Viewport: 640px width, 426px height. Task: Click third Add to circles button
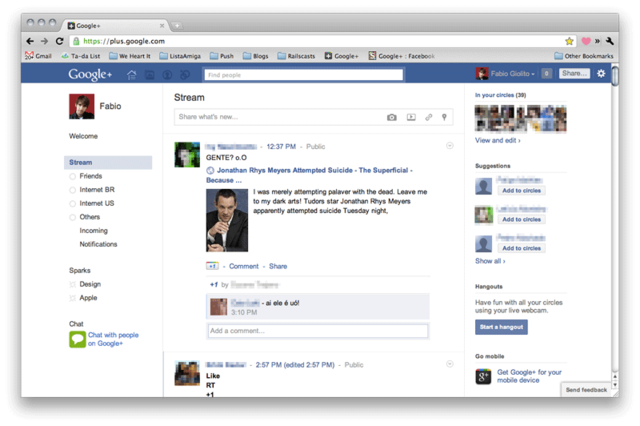click(521, 248)
